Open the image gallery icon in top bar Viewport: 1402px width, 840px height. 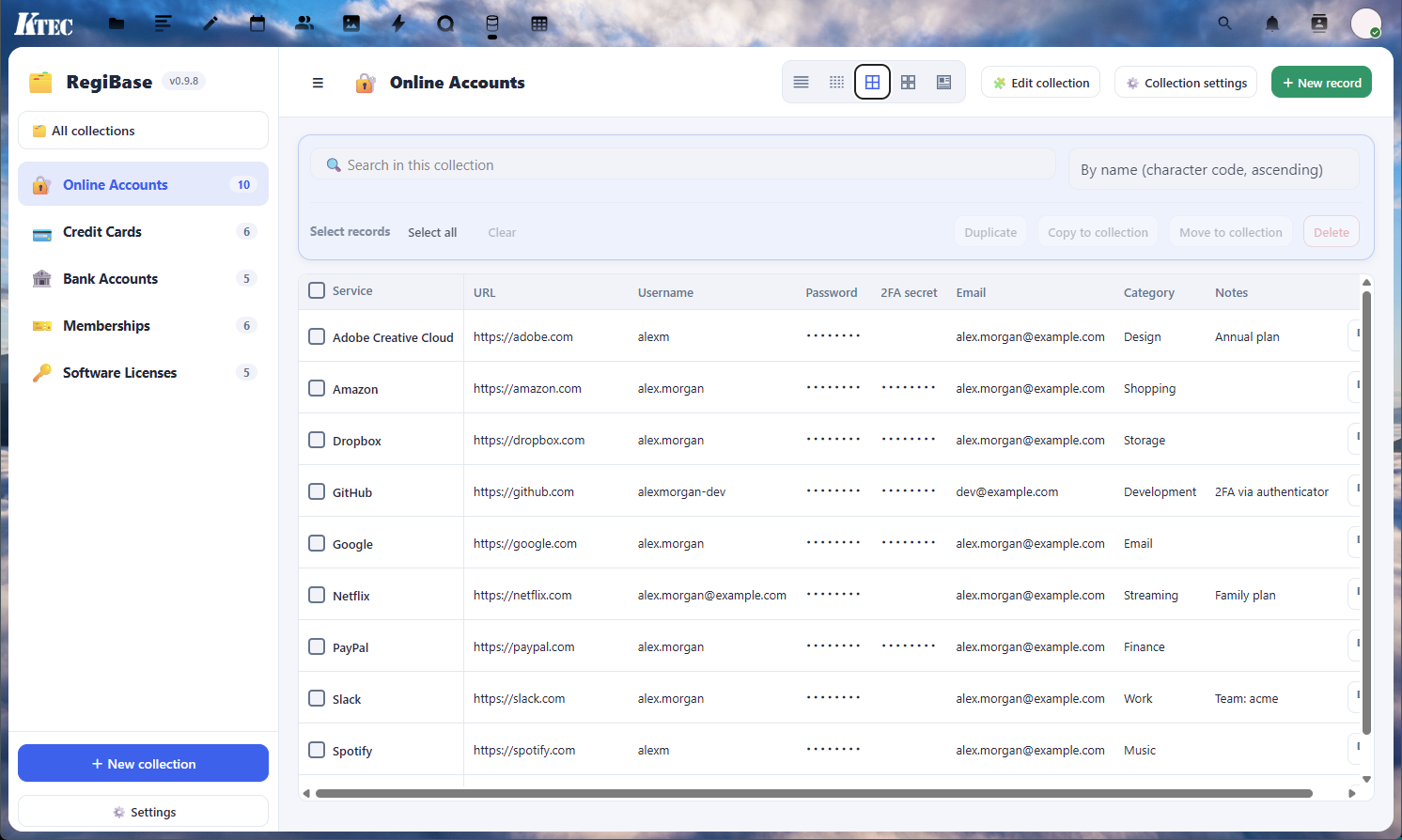tap(351, 23)
